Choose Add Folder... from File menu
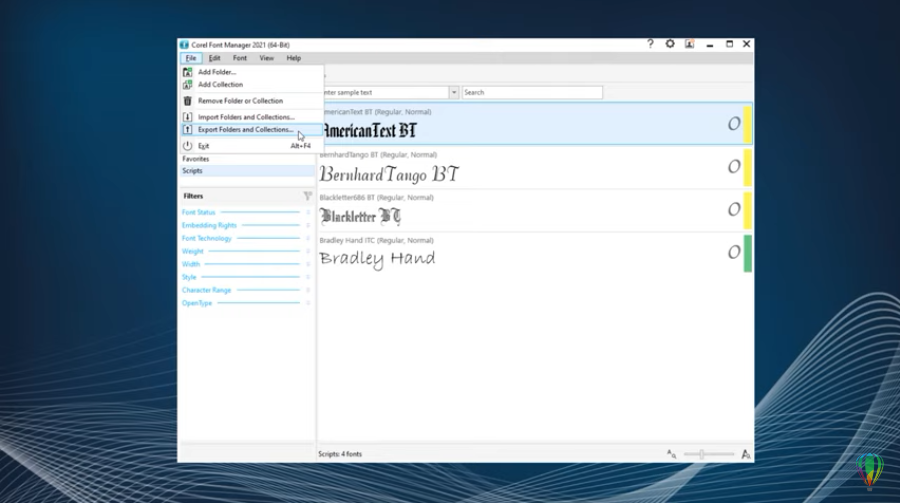This screenshot has height=503, width=900. (x=251, y=72)
